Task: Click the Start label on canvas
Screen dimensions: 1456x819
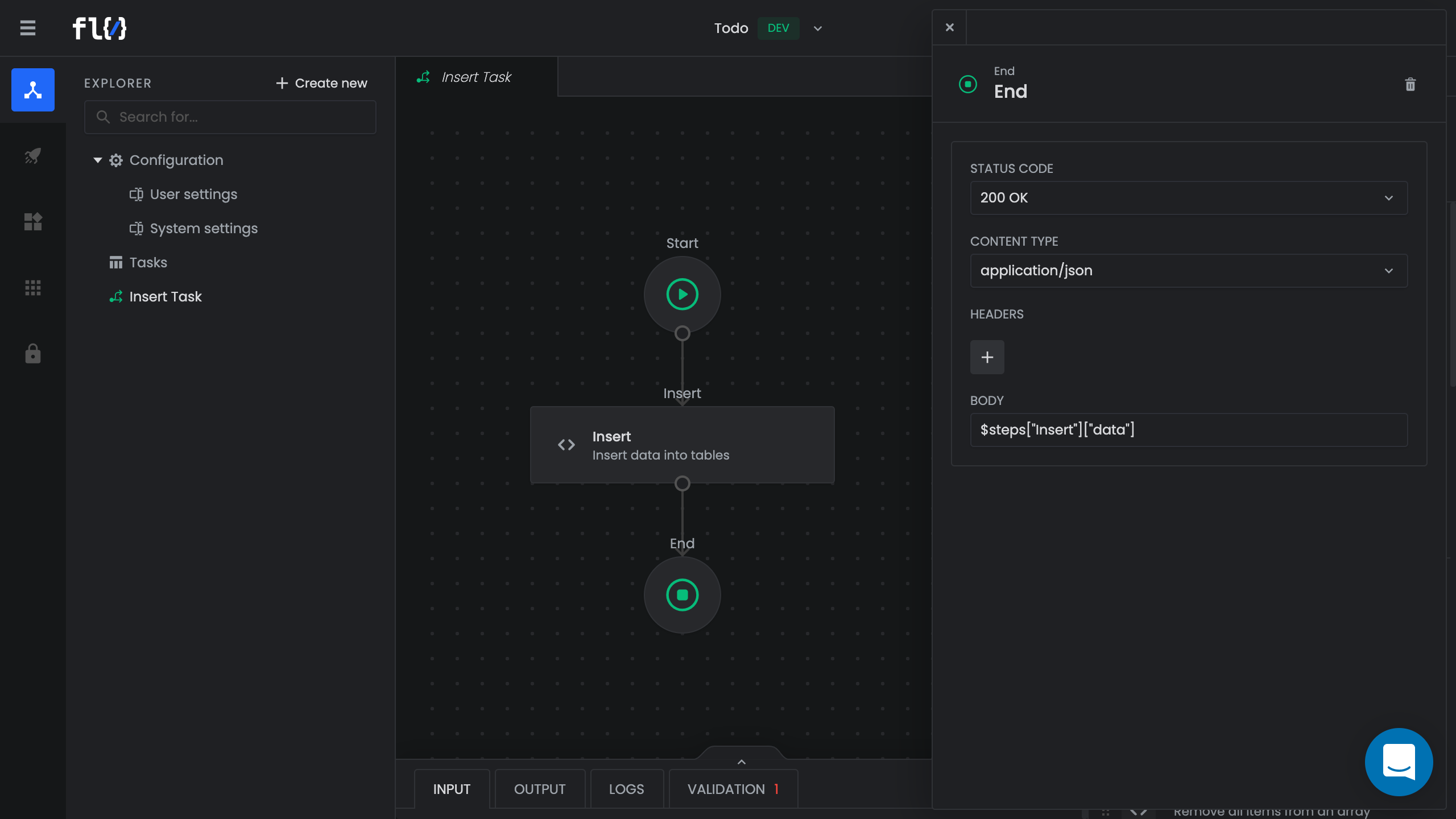Action: [682, 243]
